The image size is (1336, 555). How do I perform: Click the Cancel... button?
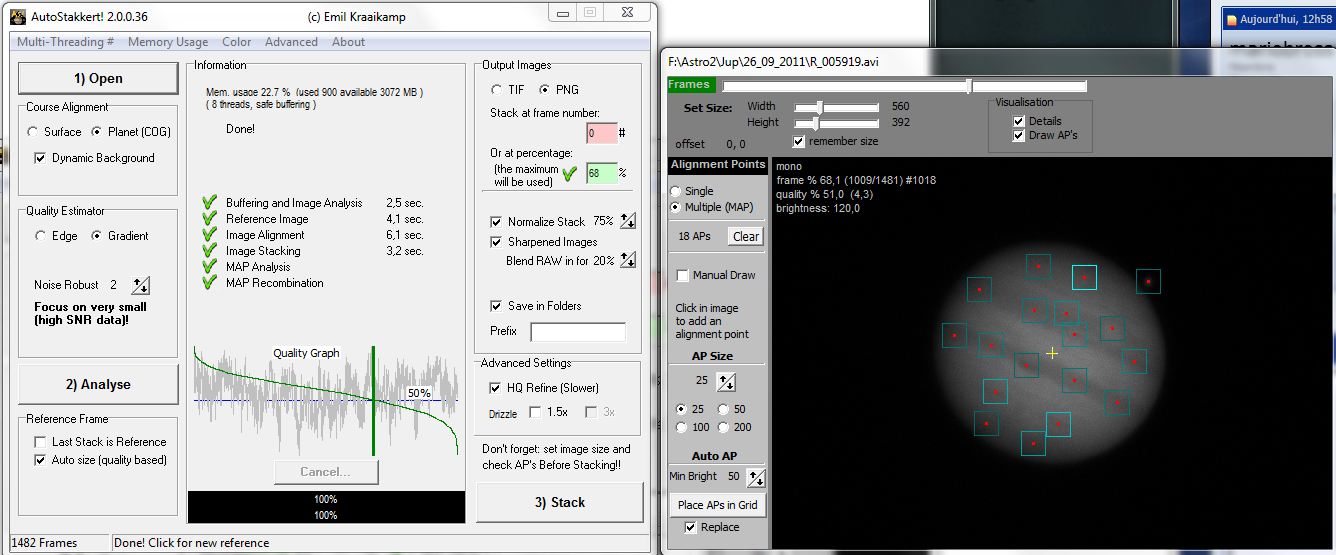(x=326, y=472)
